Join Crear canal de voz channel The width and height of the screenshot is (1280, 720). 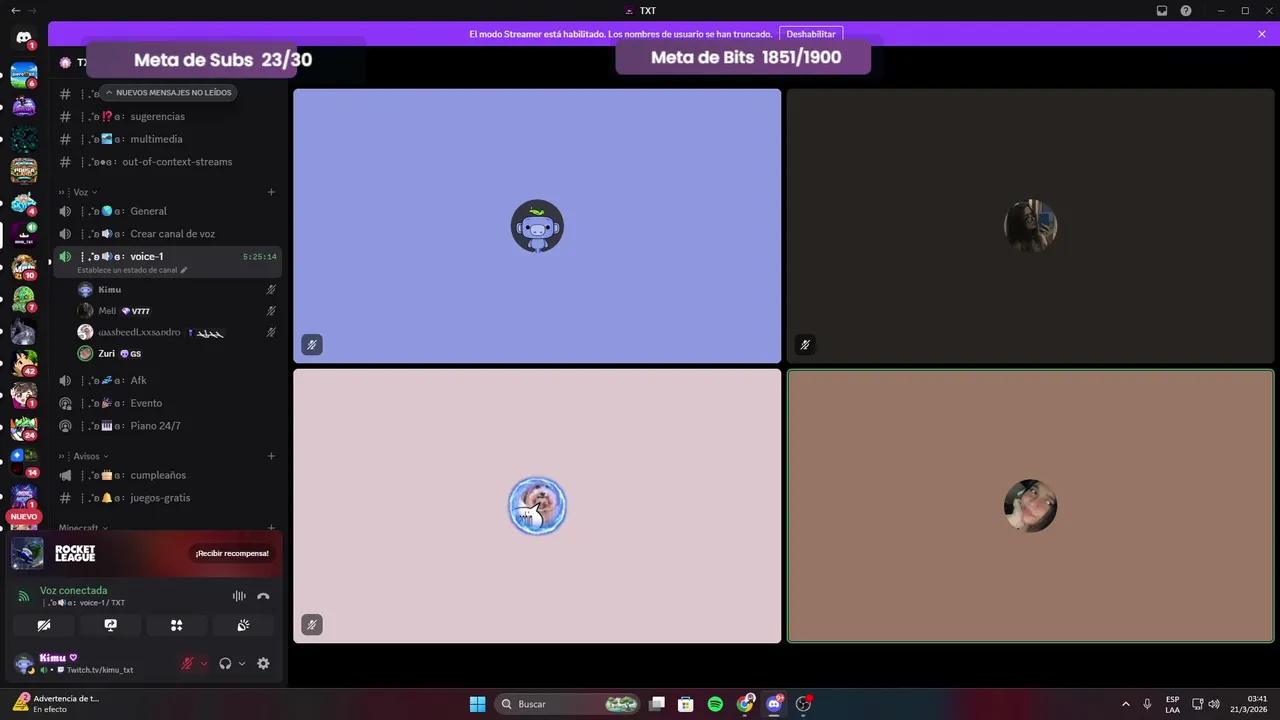(168, 234)
